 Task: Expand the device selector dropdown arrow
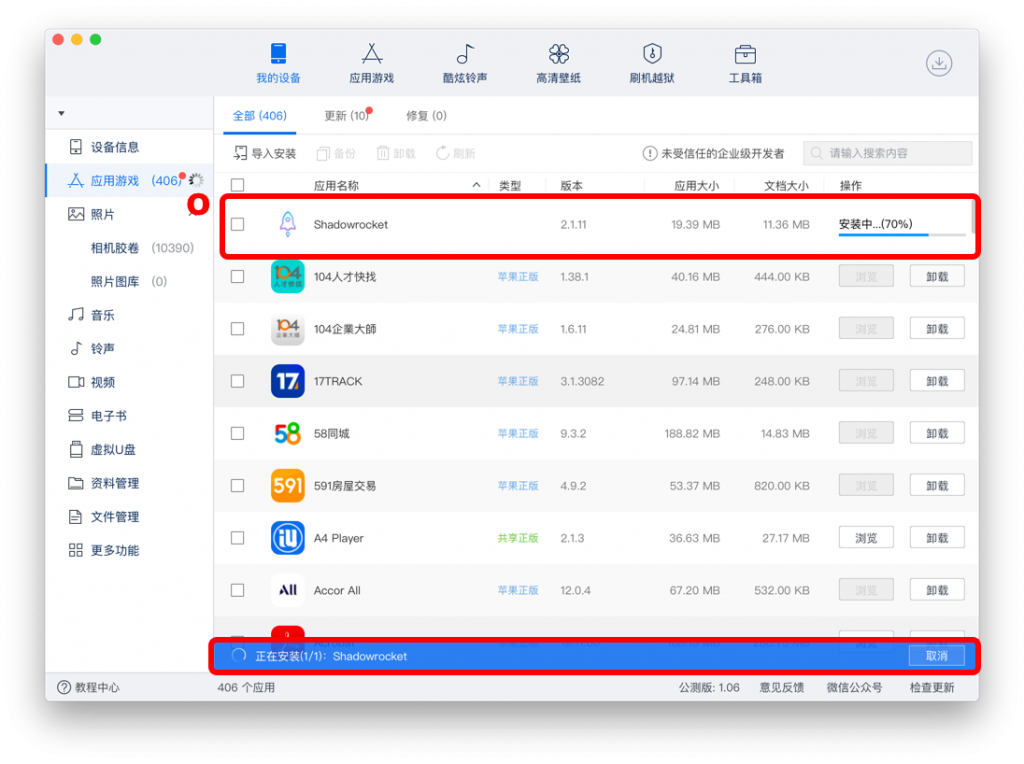click(x=61, y=114)
